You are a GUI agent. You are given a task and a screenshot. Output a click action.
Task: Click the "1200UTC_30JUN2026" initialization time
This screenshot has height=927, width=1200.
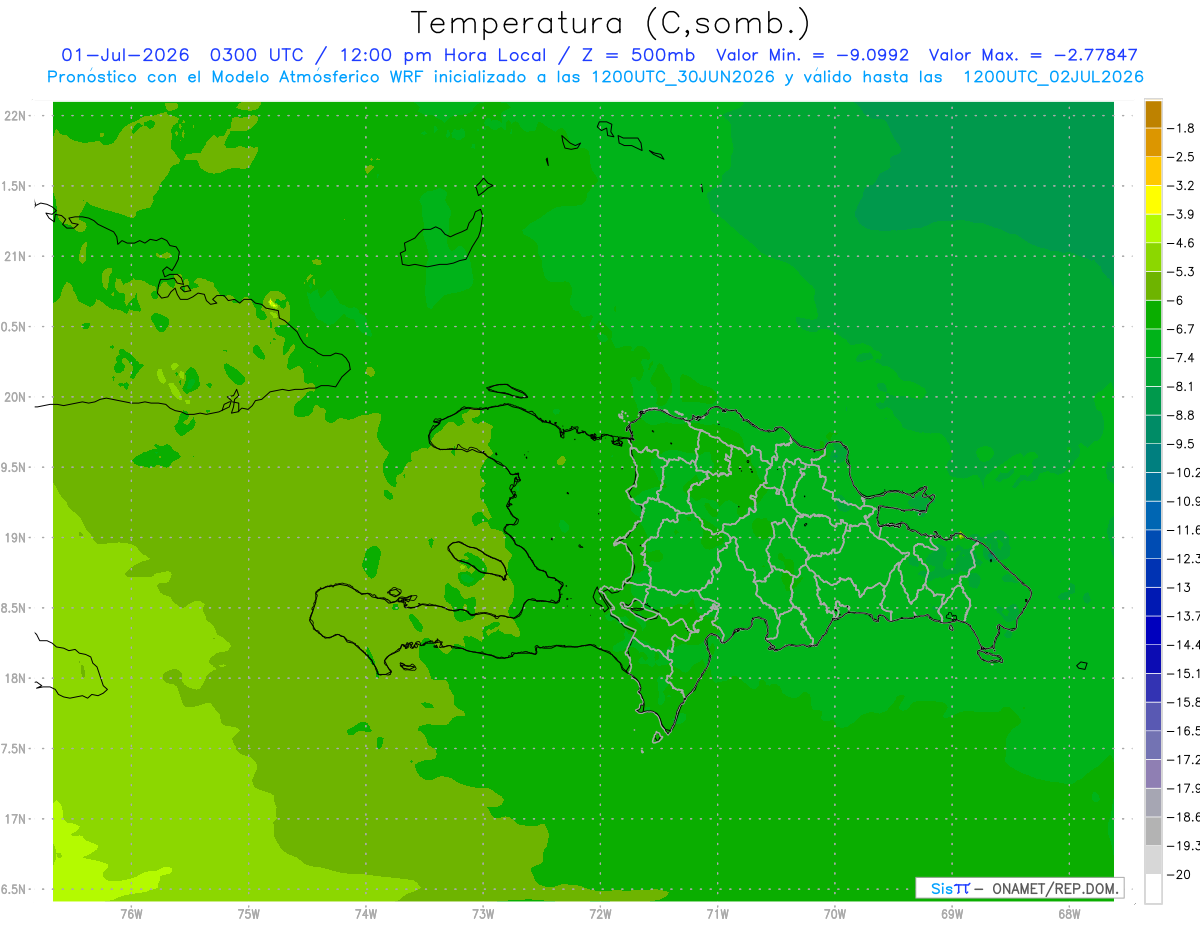(x=683, y=77)
